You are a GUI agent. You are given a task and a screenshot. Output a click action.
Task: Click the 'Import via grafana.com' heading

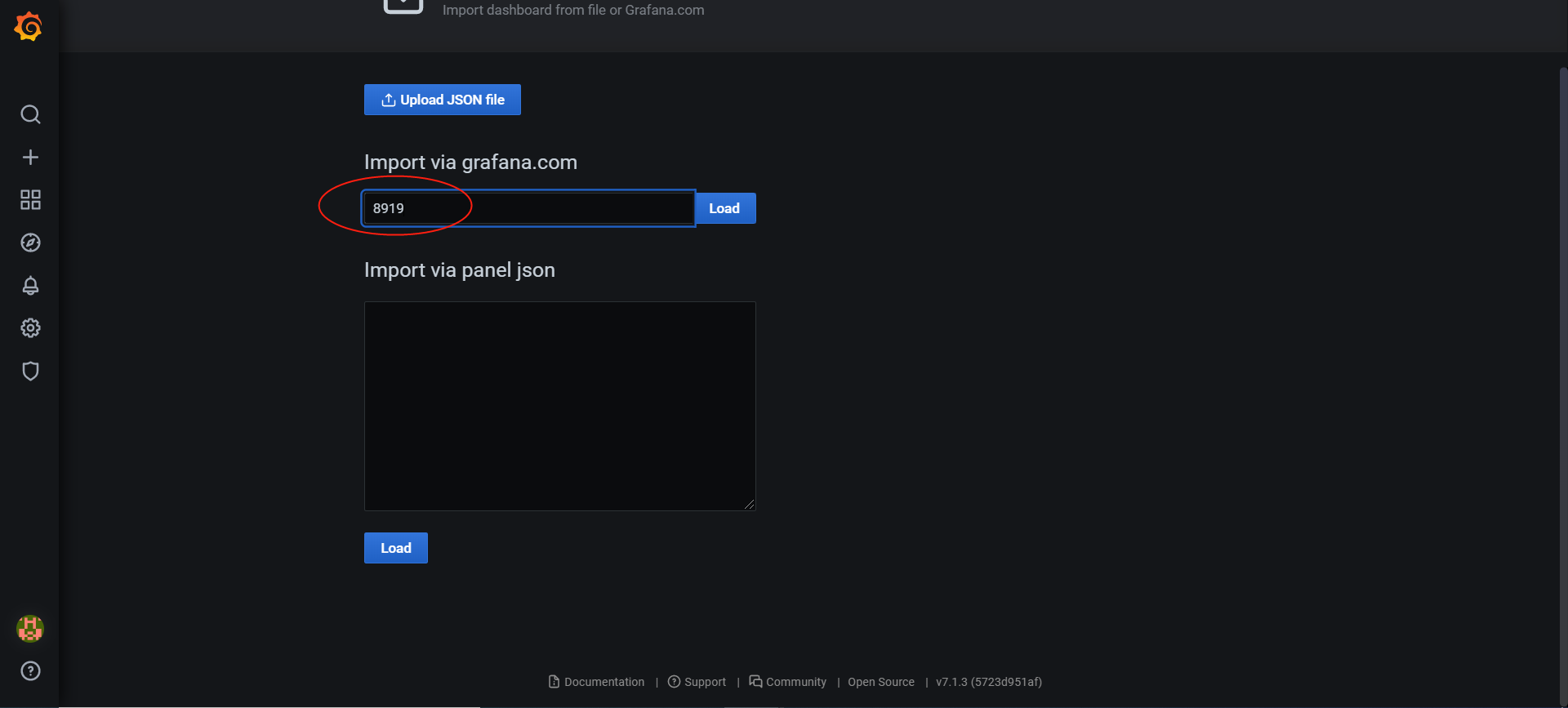(470, 163)
